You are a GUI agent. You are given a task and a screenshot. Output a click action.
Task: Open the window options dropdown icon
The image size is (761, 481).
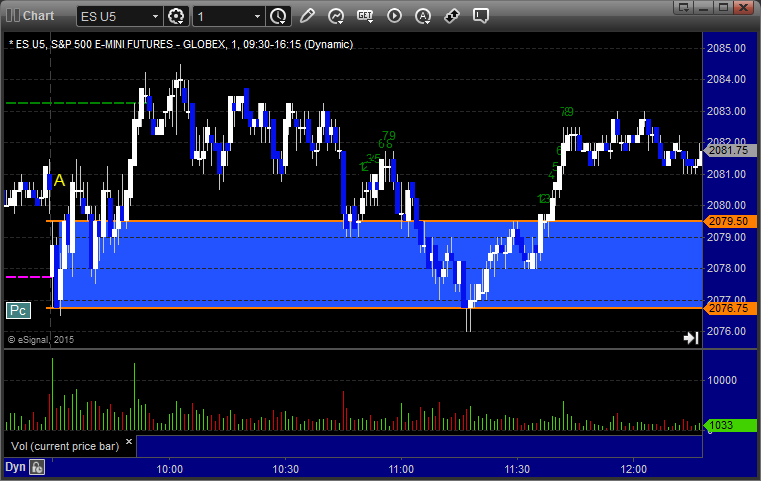pyautogui.click(x=684, y=7)
